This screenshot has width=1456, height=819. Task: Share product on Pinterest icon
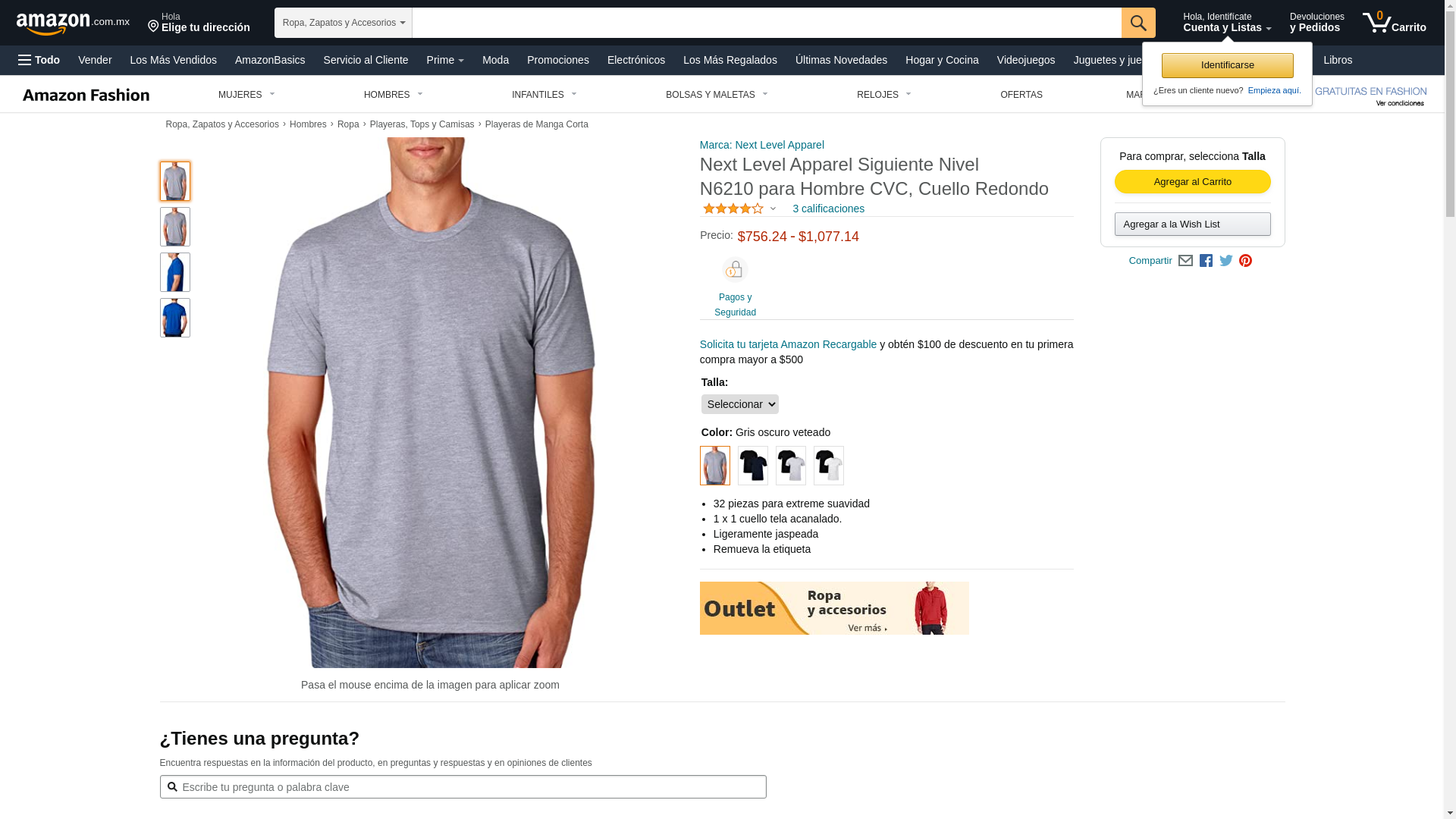click(x=1245, y=261)
